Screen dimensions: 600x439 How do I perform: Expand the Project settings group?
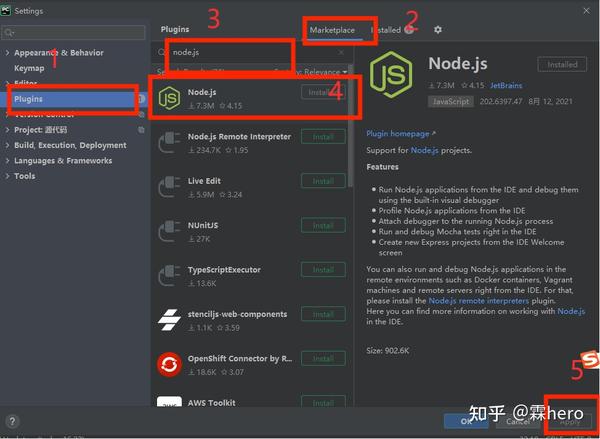7,130
